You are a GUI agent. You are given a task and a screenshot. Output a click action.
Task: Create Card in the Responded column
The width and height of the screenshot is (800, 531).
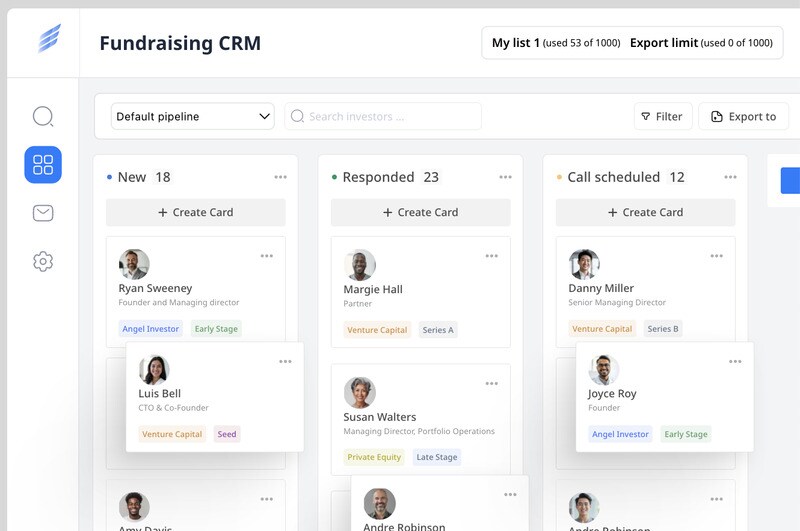point(421,212)
